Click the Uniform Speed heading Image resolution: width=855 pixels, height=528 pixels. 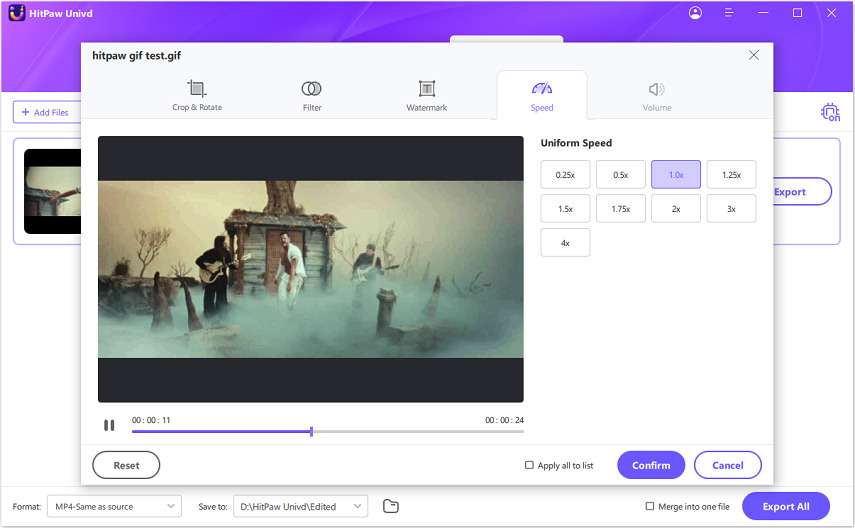coord(576,143)
